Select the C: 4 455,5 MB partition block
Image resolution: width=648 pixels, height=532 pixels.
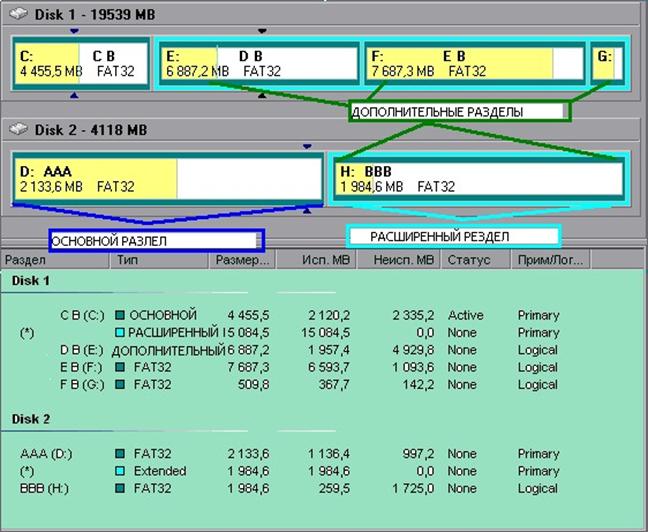click(81, 63)
